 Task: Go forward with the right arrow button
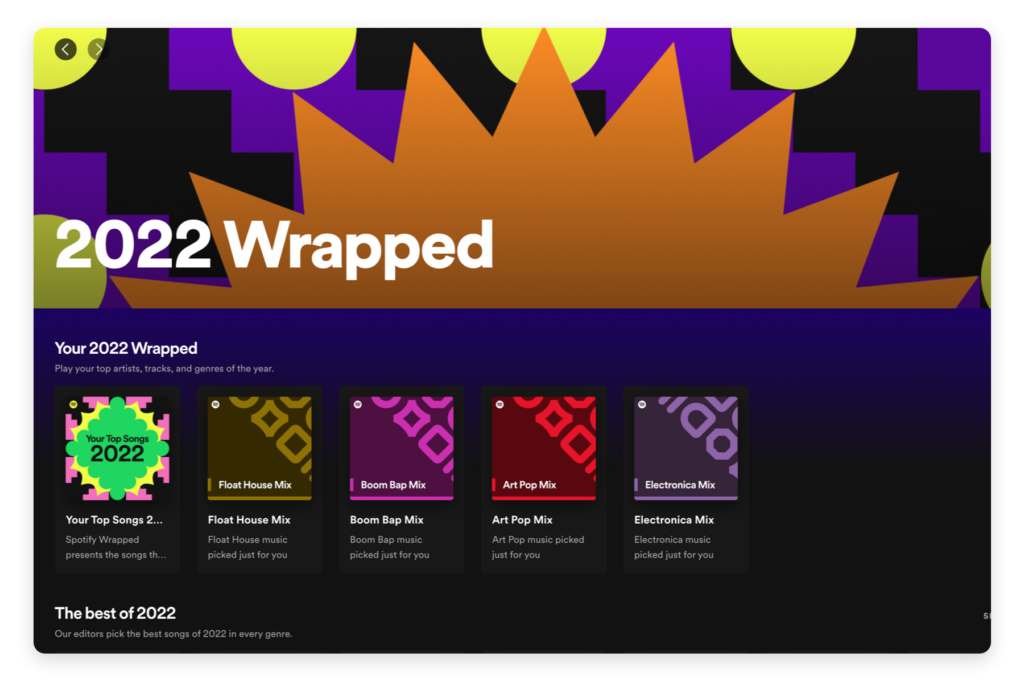pyautogui.click(x=98, y=49)
